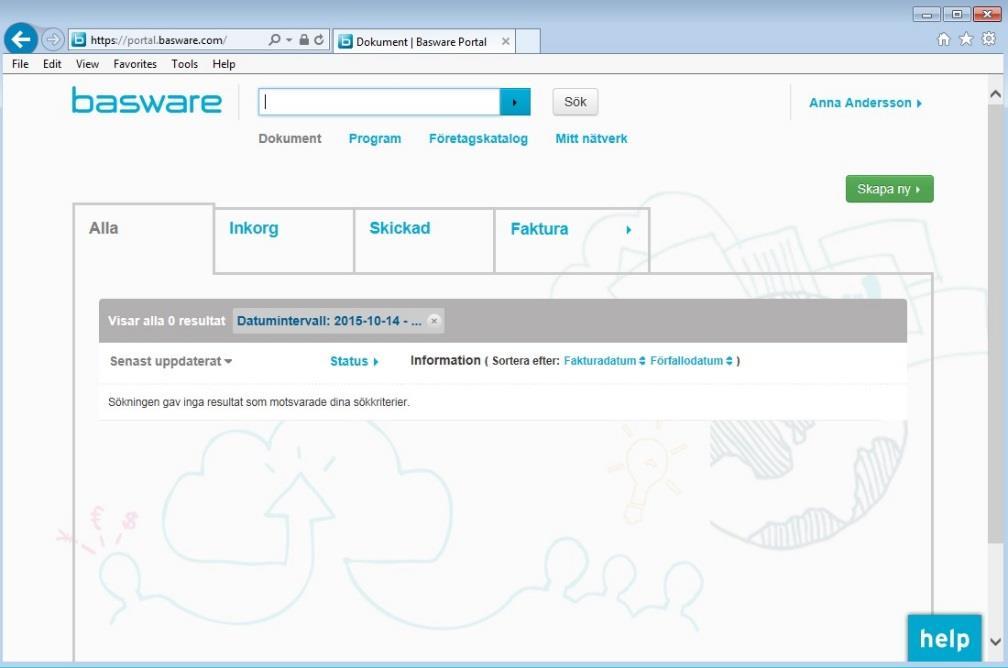Open Senast uppdaterat sort dropdown
This screenshot has width=1008, height=668.
[170, 361]
